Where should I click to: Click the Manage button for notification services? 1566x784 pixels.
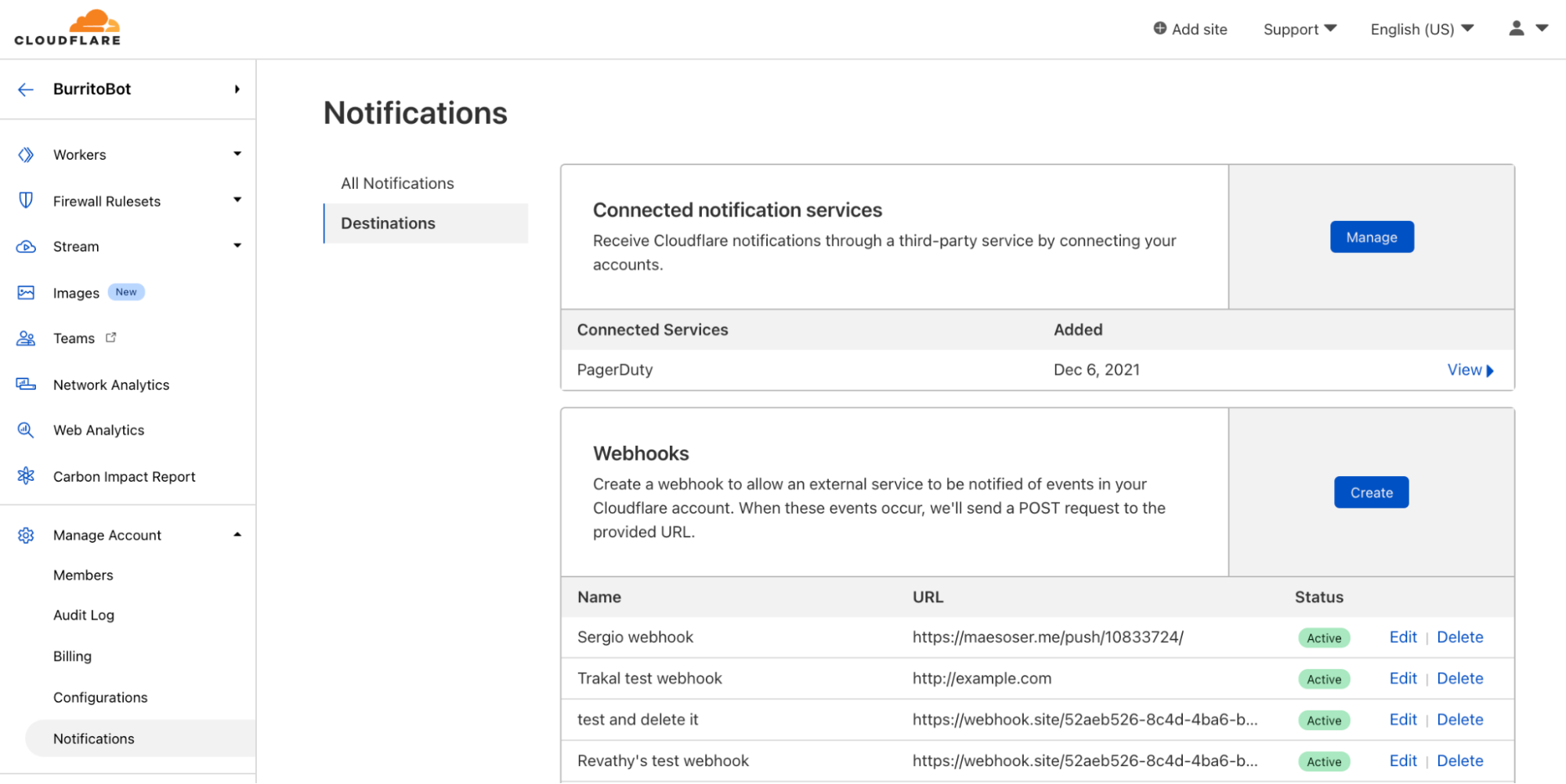1372,237
